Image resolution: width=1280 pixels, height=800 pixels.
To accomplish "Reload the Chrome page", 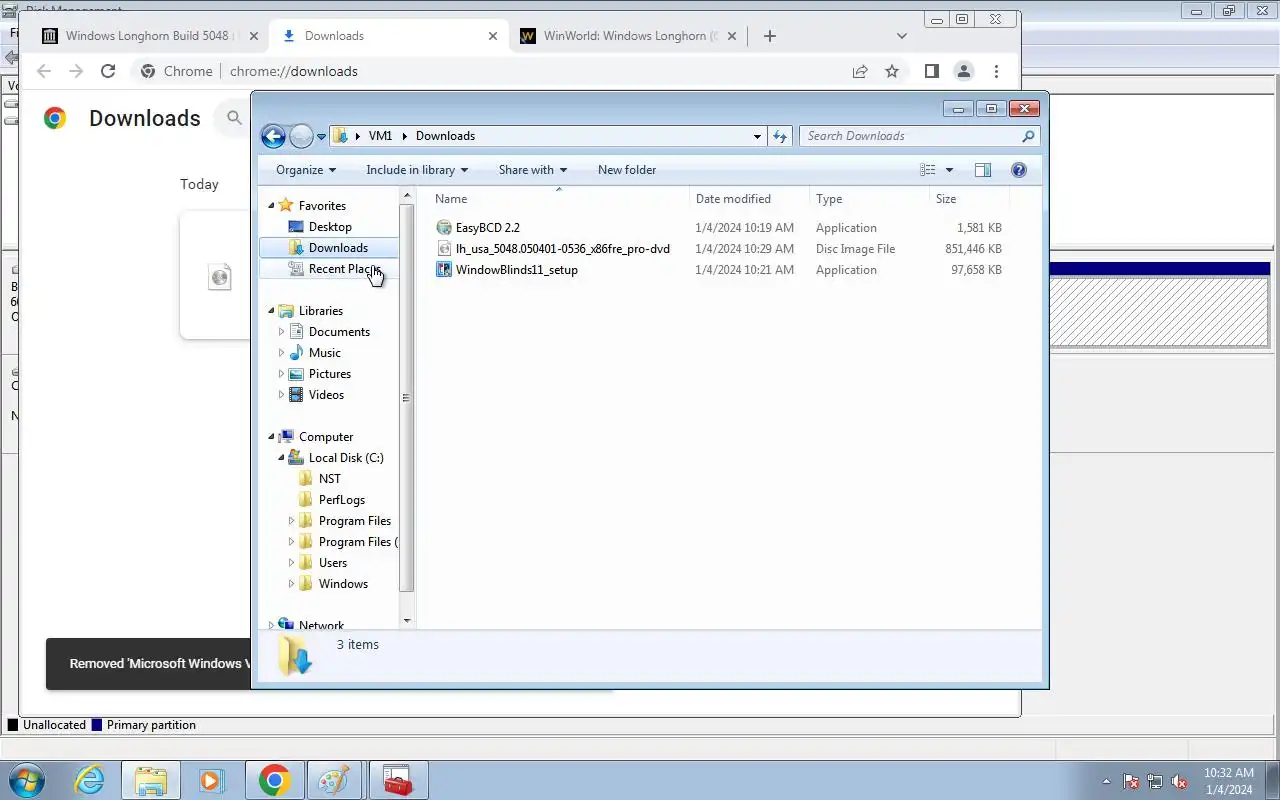I will 108,71.
